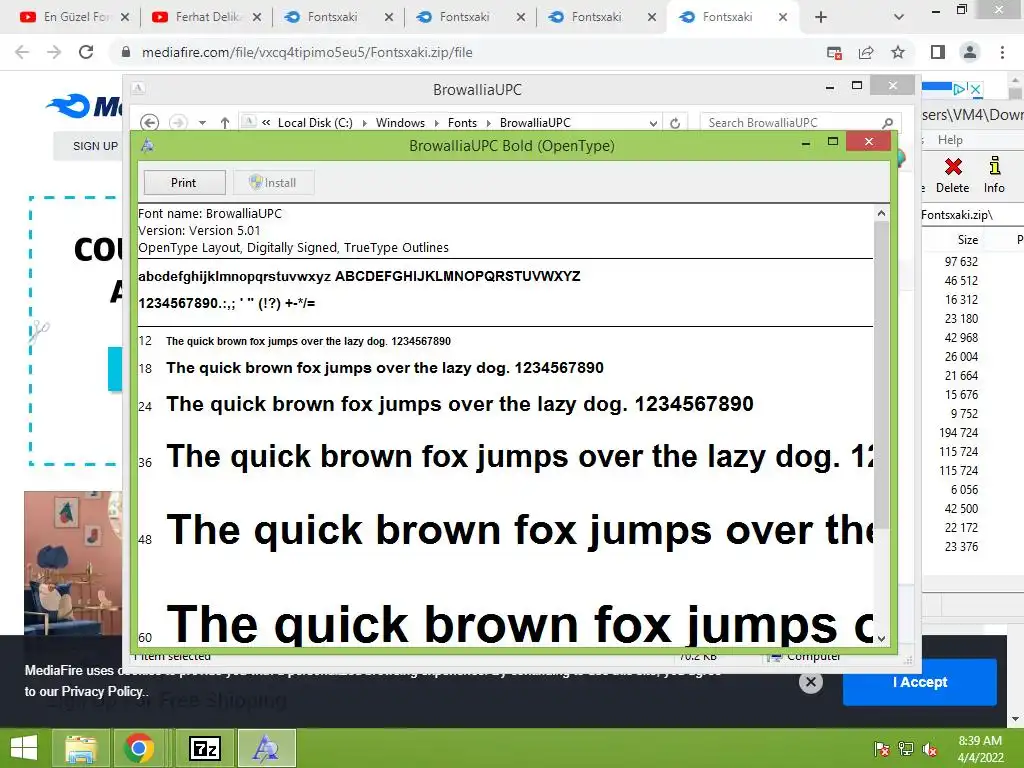Open Google Chrome from the taskbar

(138, 748)
